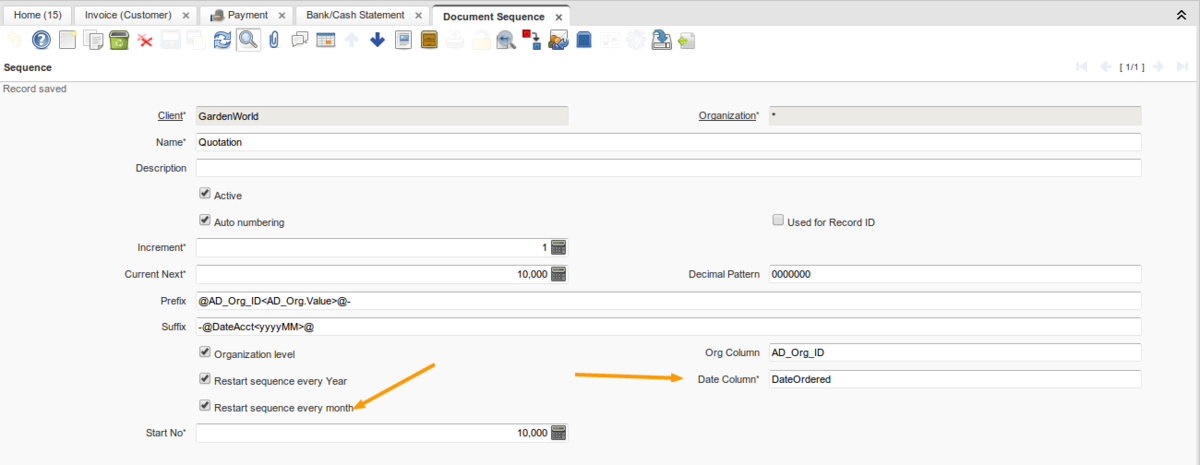
Task: Open calculator button beside Current Next field
Action: pyautogui.click(x=559, y=274)
